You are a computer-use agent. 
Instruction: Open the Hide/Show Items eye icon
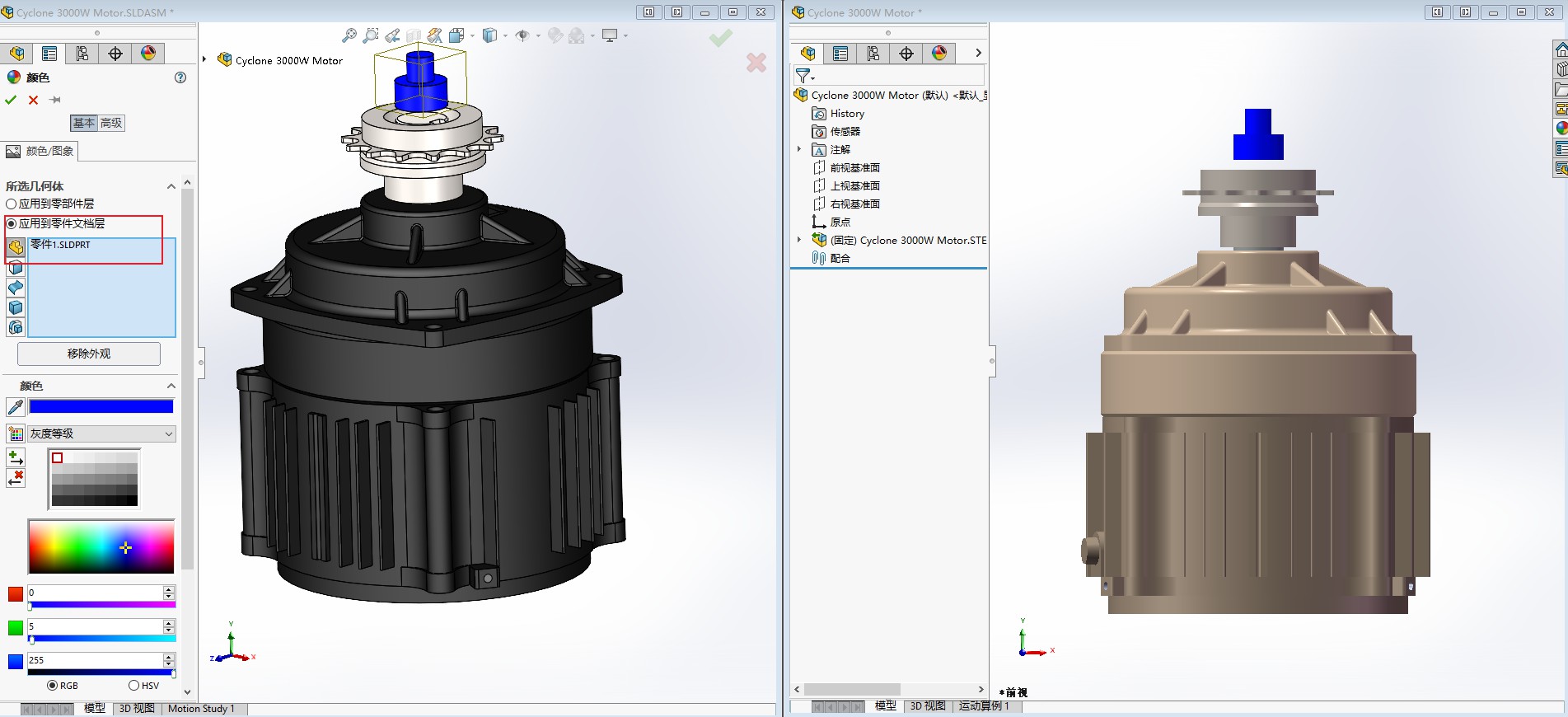(522, 35)
